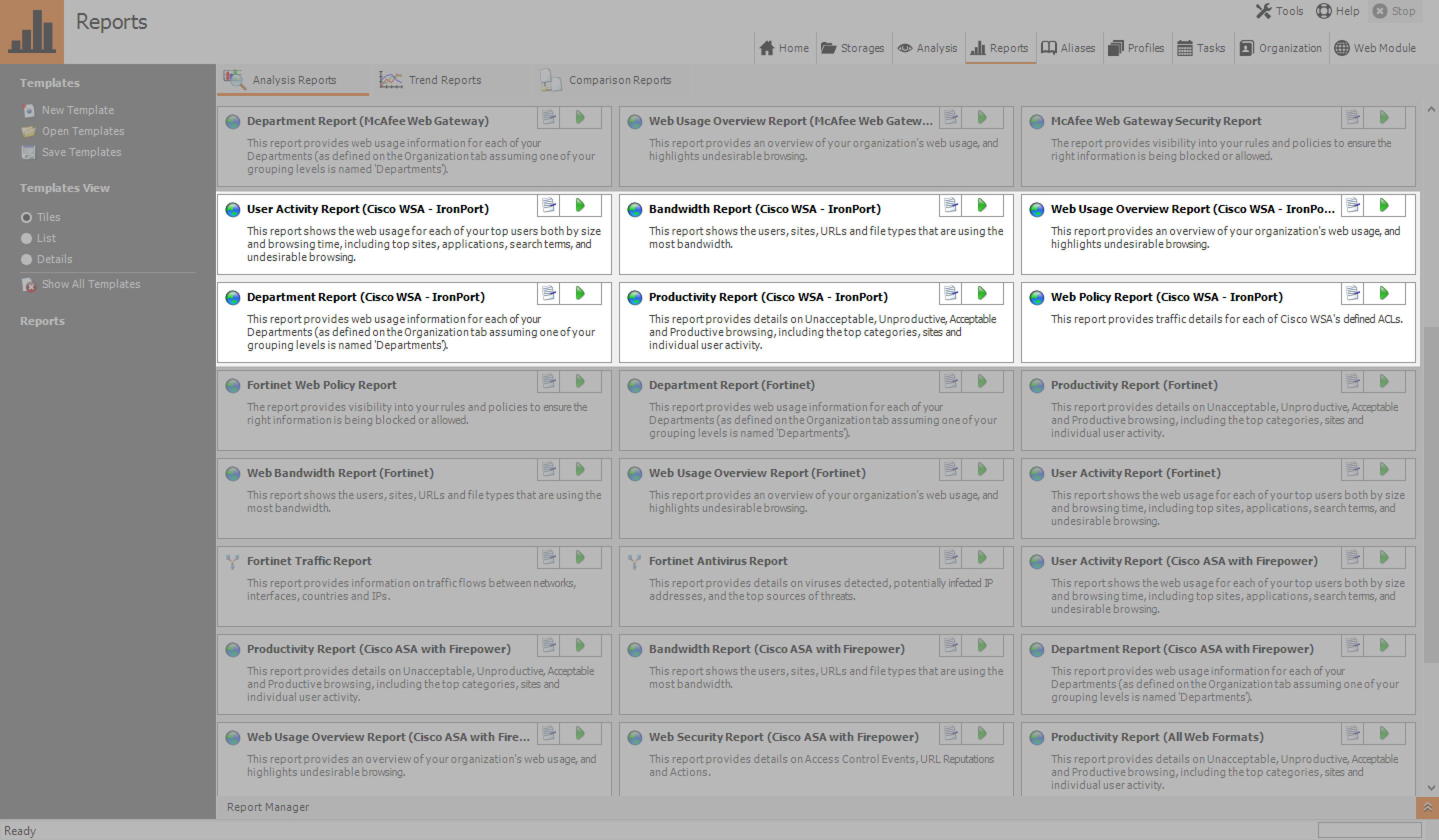1439x840 pixels.
Task: Click the Fortinet Traffic Report fork icon
Action: tap(232, 561)
